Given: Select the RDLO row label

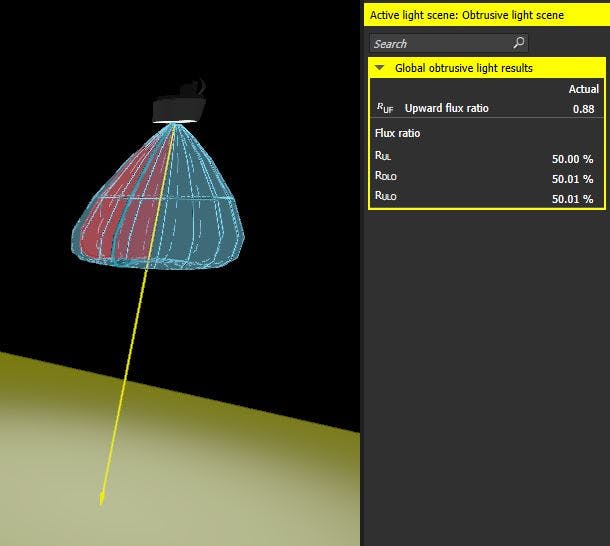Looking at the screenshot, I should 386,176.
